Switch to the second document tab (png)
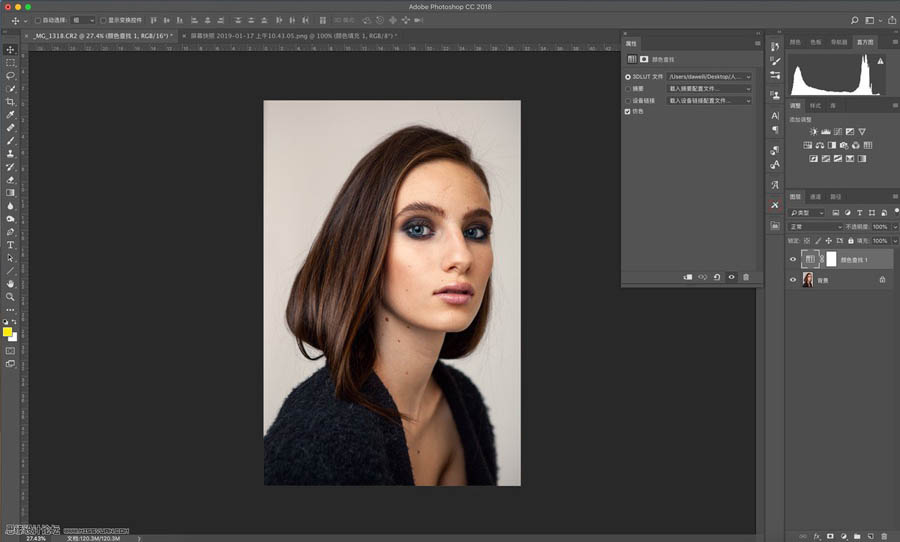 [290, 36]
